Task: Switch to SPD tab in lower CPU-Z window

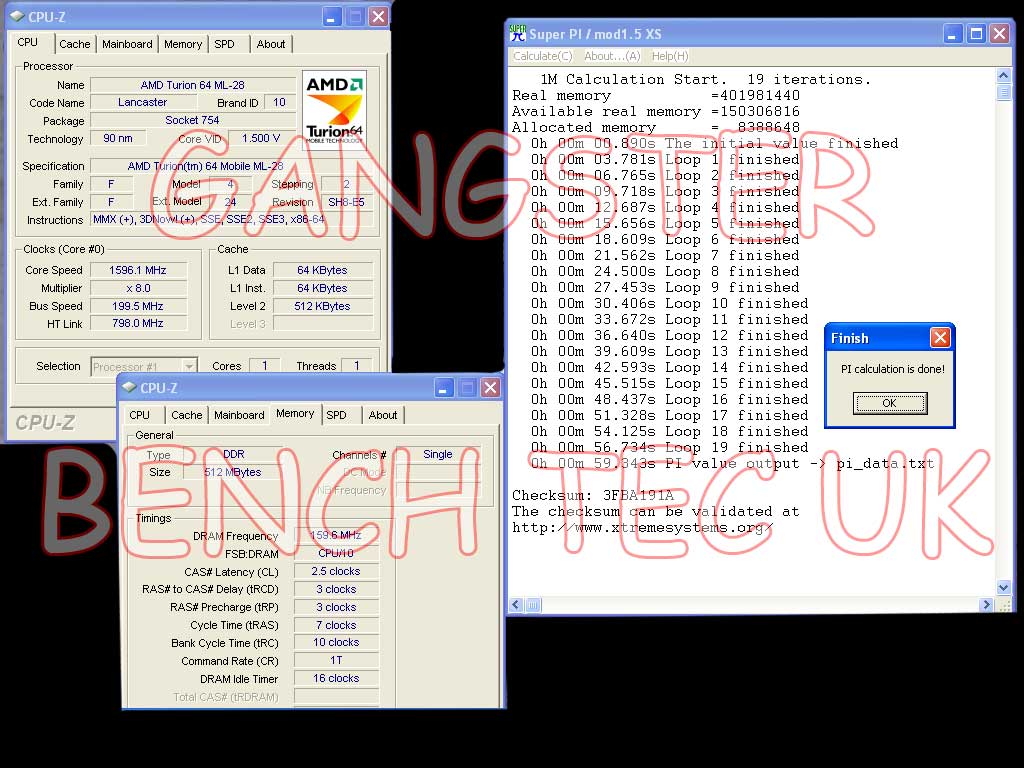Action: (336, 415)
